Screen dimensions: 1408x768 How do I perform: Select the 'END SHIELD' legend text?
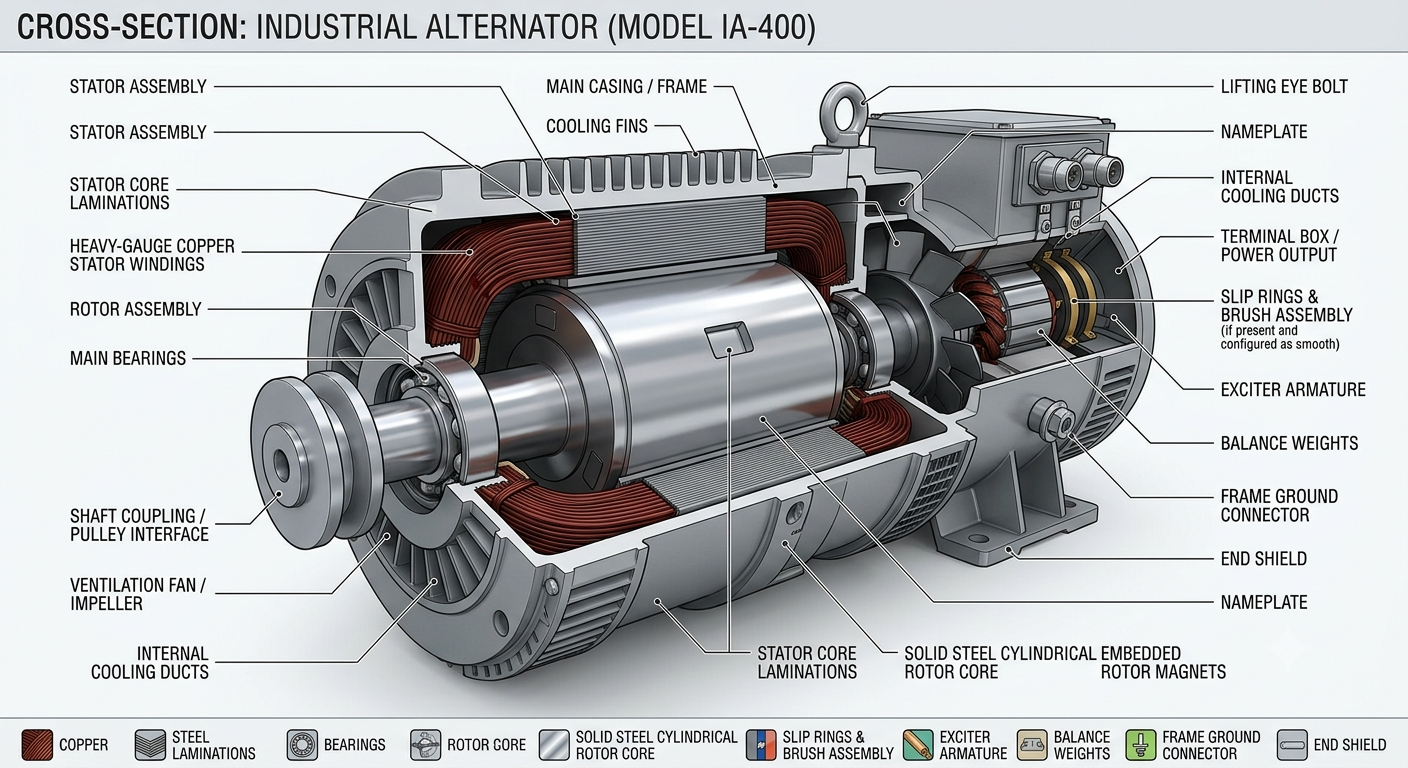click(x=1350, y=745)
